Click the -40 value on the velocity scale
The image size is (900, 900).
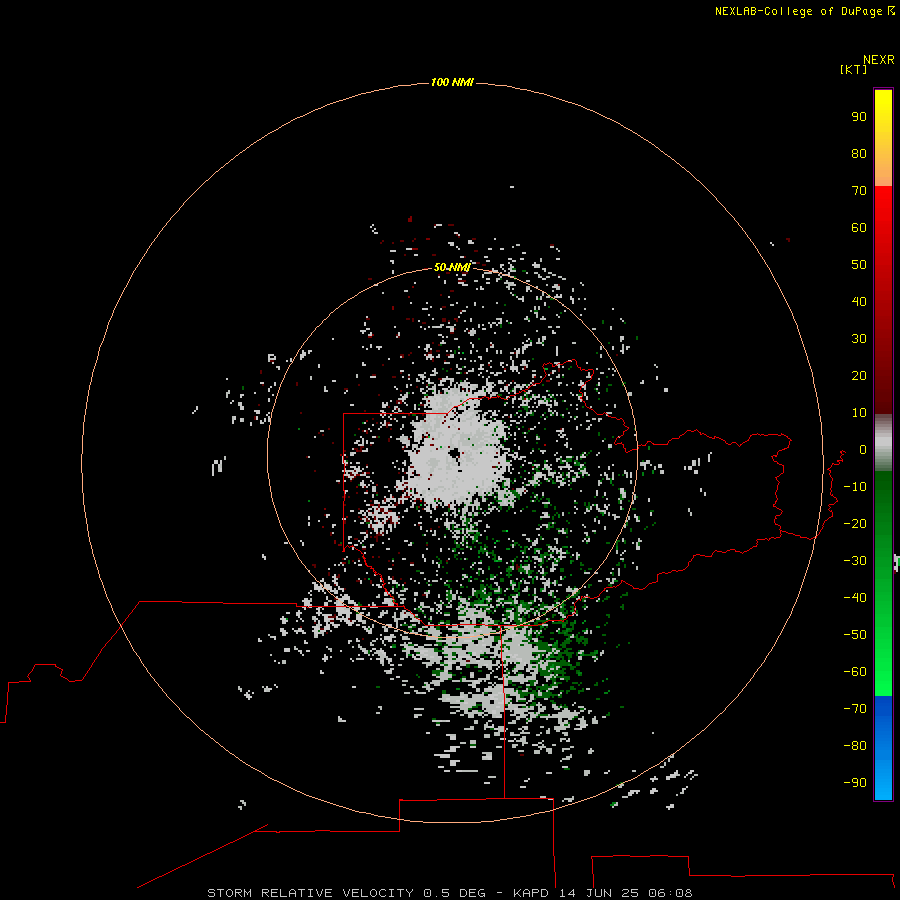pos(855,598)
